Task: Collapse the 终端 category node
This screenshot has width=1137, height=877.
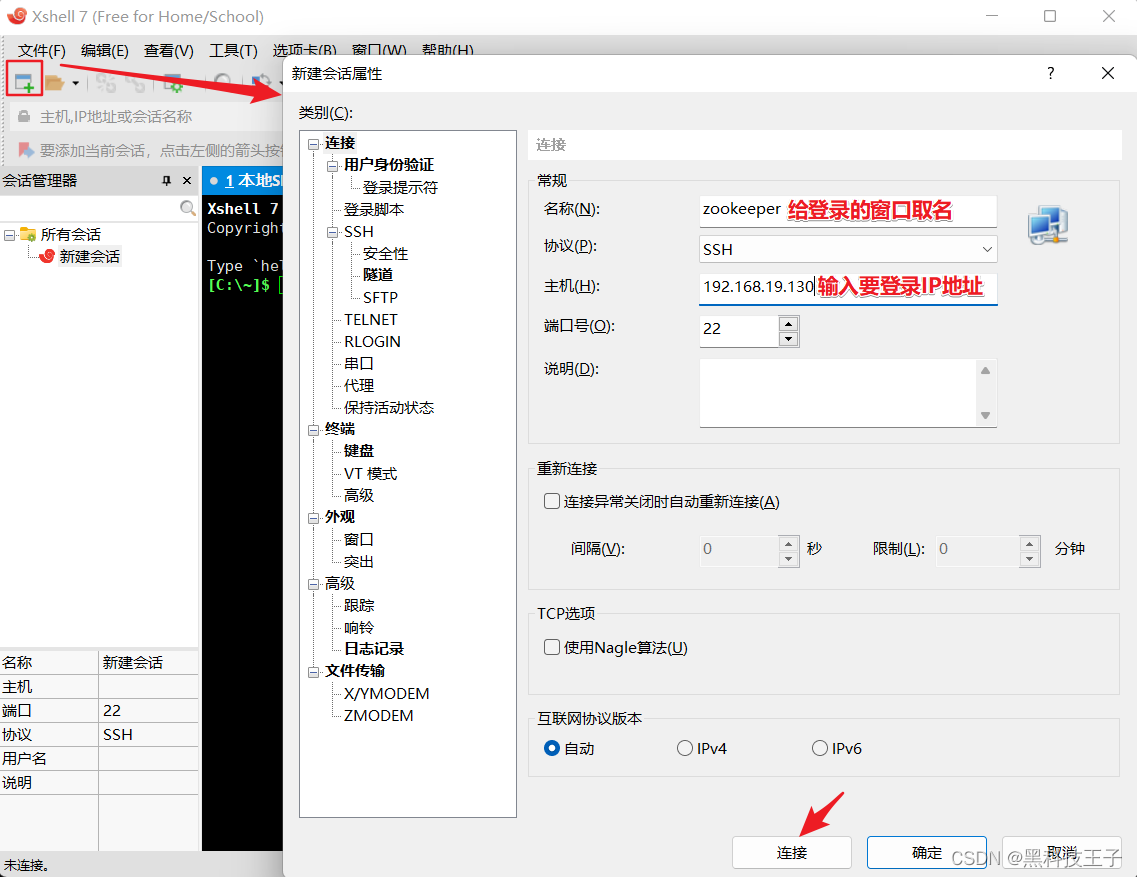Action: [313, 429]
